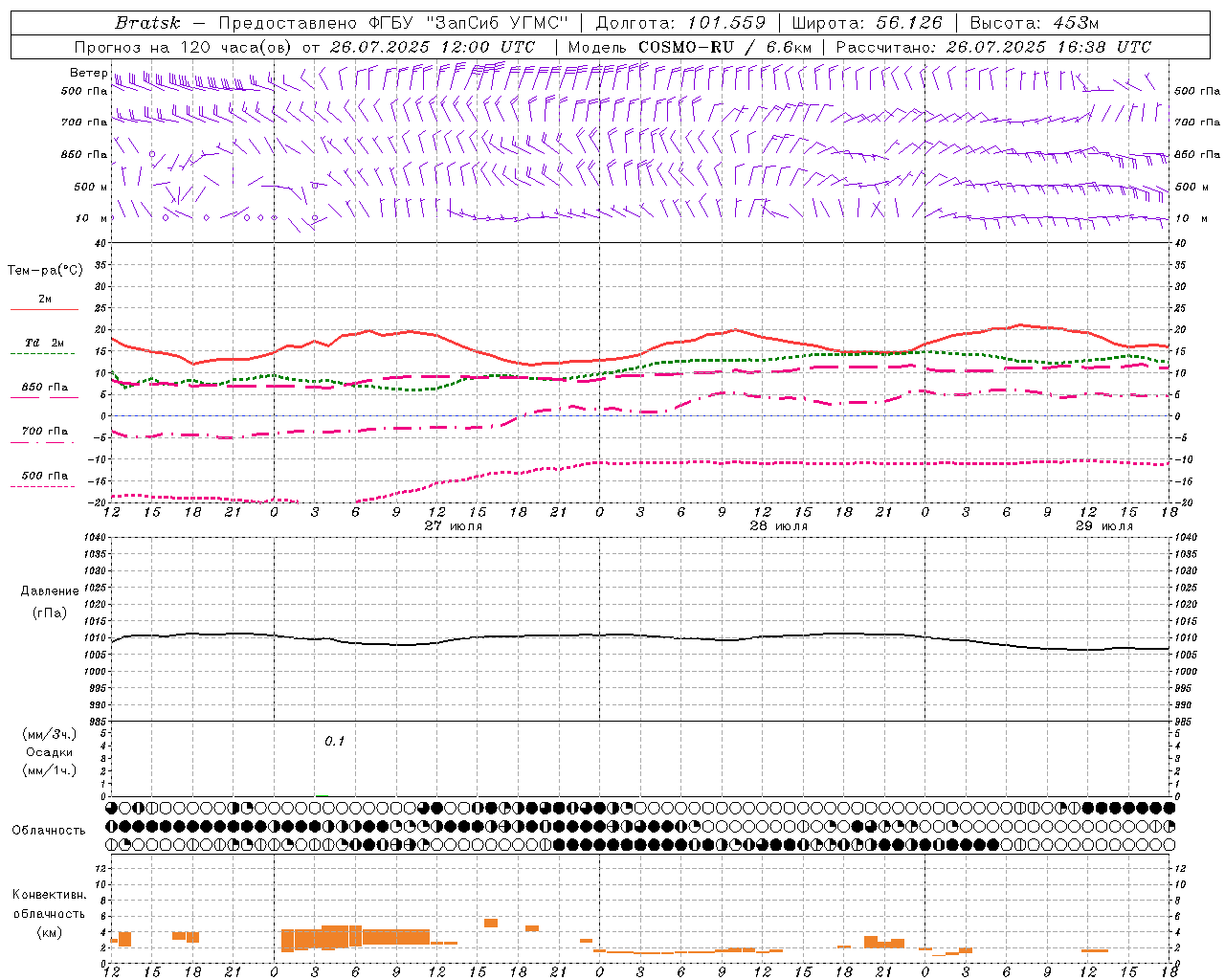1225x980 pixels.
Task: Click the Облачность row label
Action: pos(49,831)
